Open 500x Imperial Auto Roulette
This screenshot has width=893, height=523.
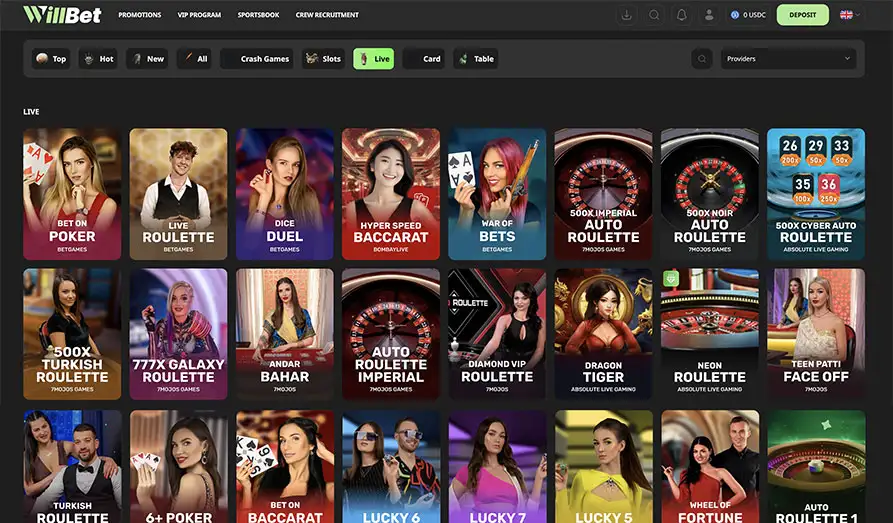[x=603, y=194]
